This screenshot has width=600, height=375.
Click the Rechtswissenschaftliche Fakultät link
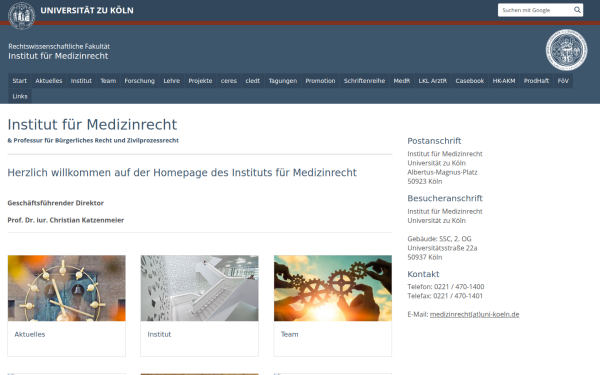tap(59, 46)
